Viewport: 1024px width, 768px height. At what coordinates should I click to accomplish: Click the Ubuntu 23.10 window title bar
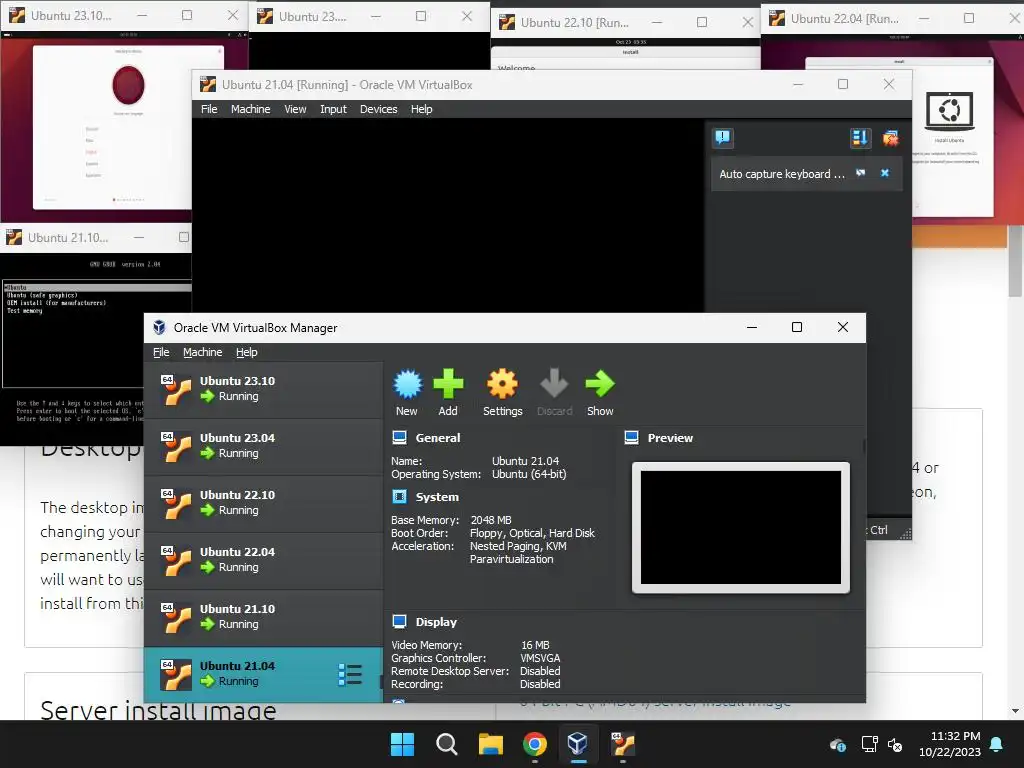124,16
